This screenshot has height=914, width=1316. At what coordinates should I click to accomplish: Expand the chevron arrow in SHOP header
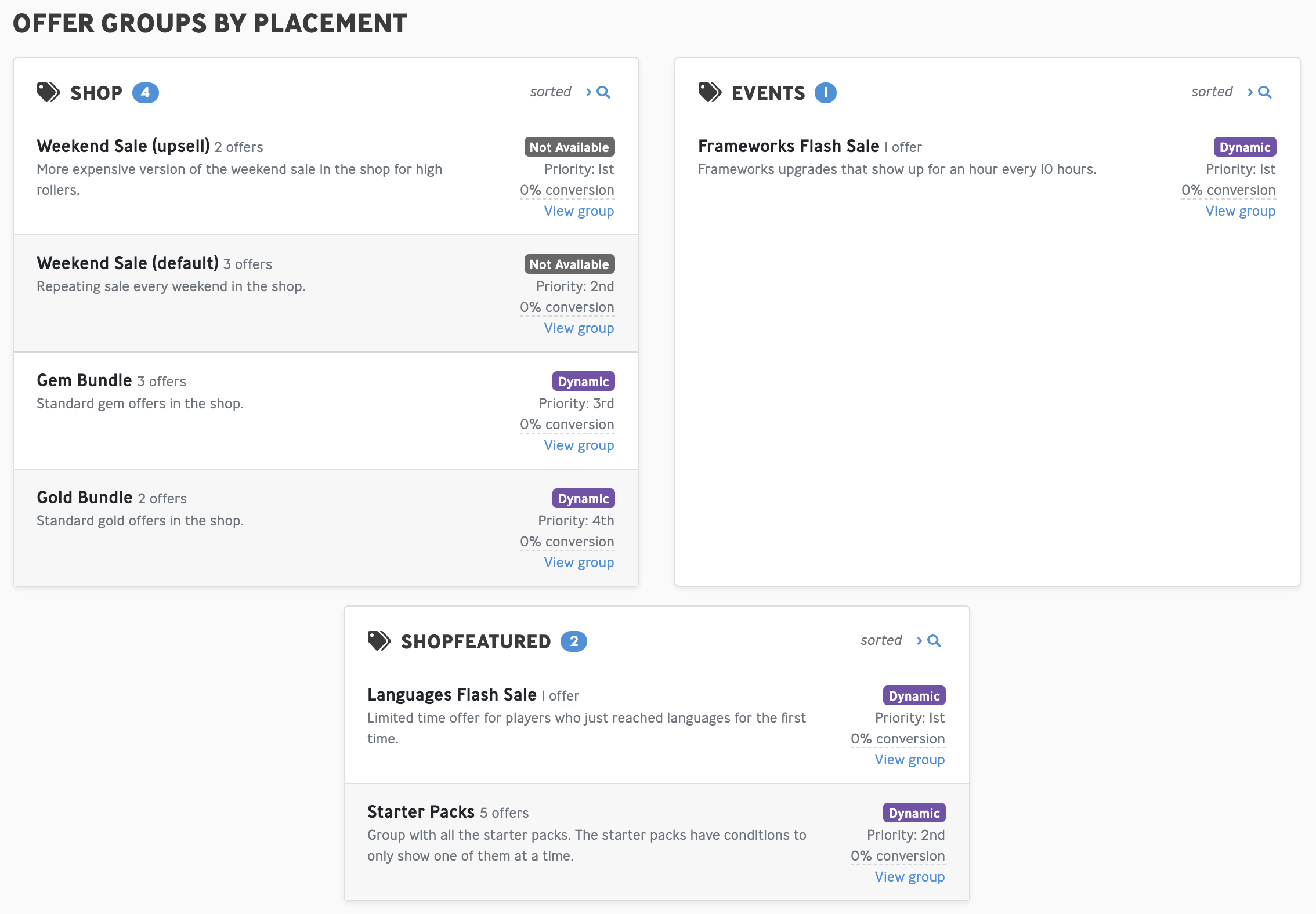[x=588, y=92]
